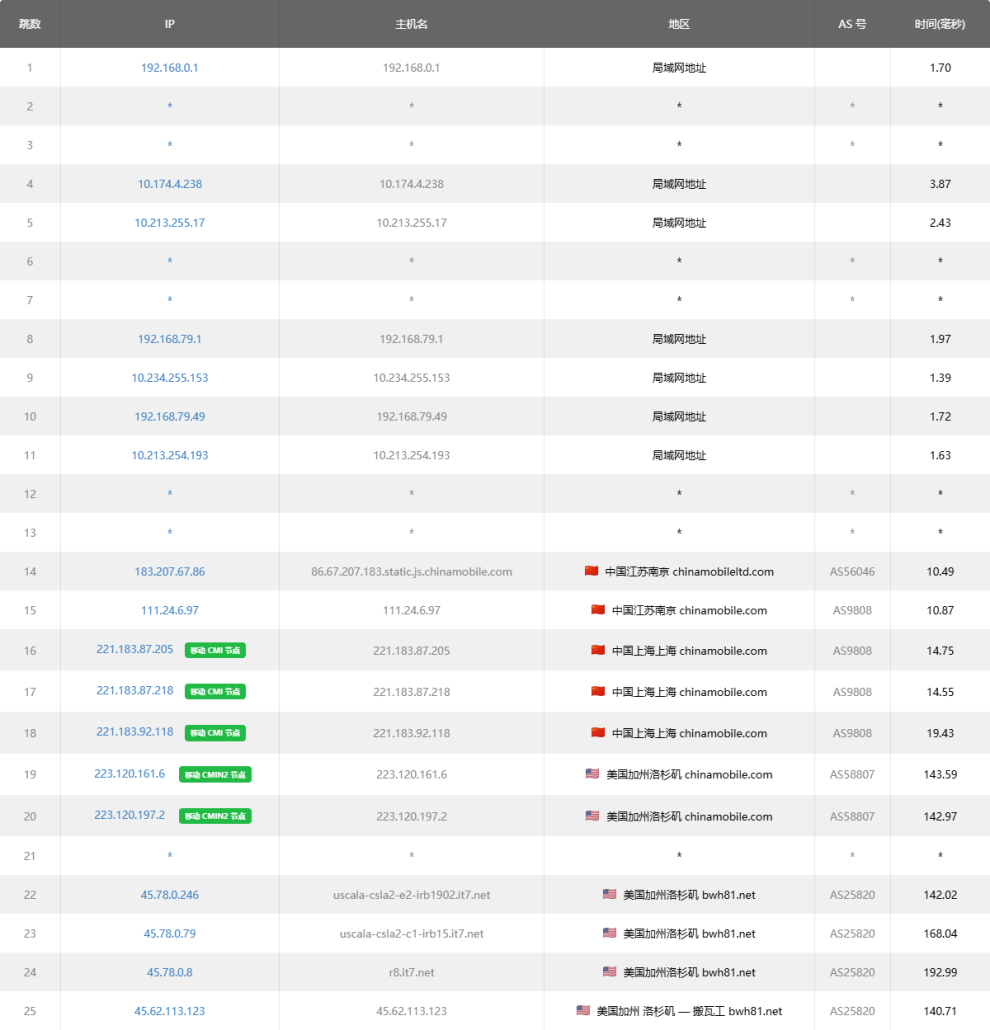990x1030 pixels.
Task: Click the green CMI badge beside 221.183.92.118
Action: 215,732
